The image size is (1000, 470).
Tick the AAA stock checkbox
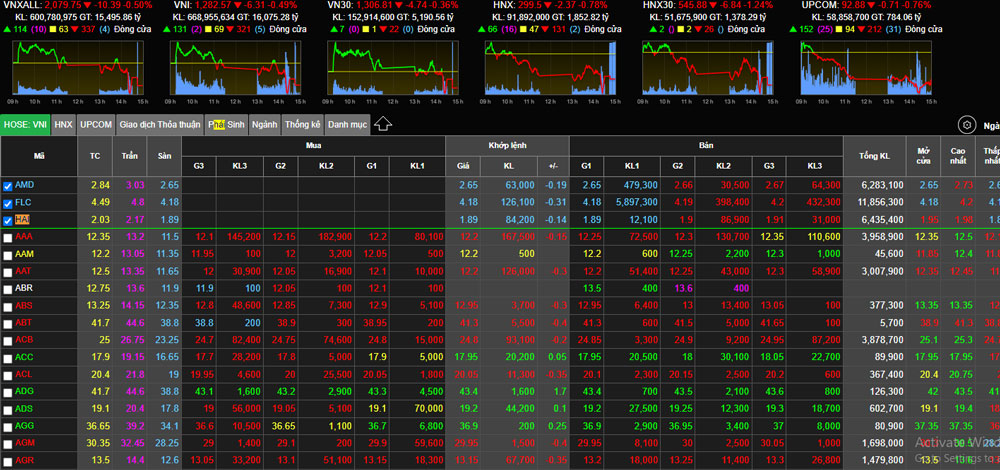[x=8, y=237]
